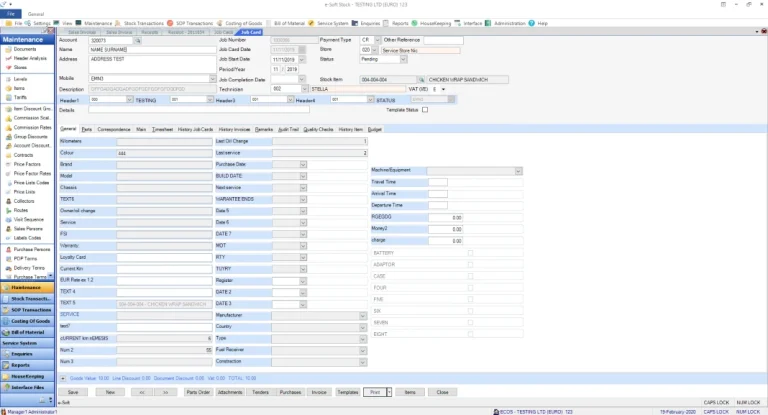Image resolution: width=768 pixels, height=415 pixels.
Task: Toggle the SIX checkbox
Action: [470, 311]
